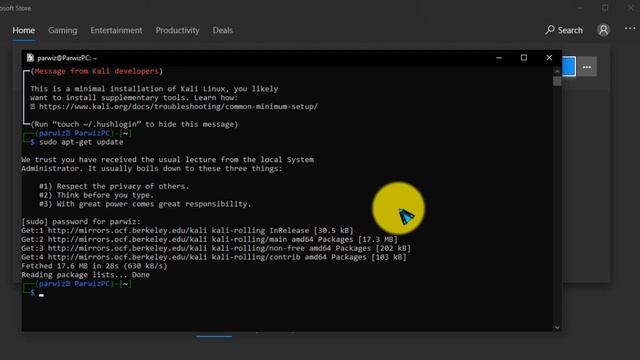Image resolution: width=640 pixels, height=360 pixels.
Task: Click the ellipsis button beside blue Store button
Action: (x=587, y=67)
